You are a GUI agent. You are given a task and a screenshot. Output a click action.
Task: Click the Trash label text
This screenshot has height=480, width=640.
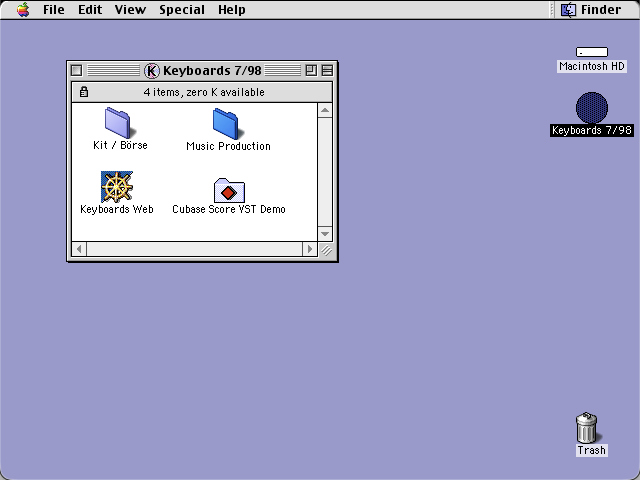(x=591, y=450)
